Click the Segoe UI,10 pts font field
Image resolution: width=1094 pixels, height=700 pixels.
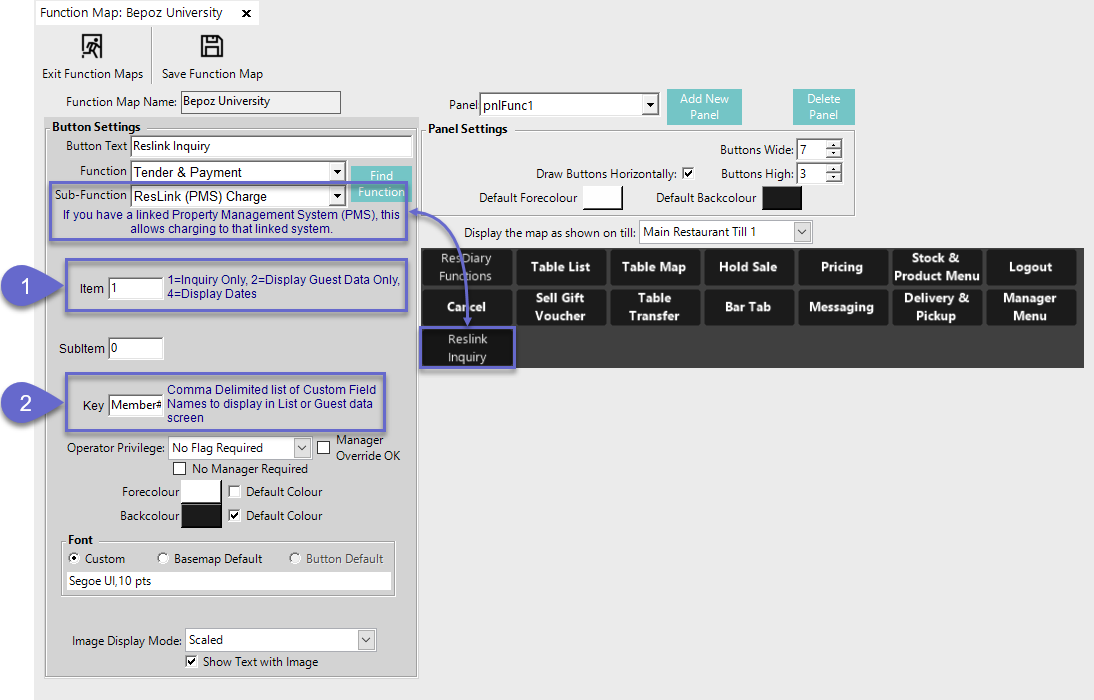click(x=229, y=581)
